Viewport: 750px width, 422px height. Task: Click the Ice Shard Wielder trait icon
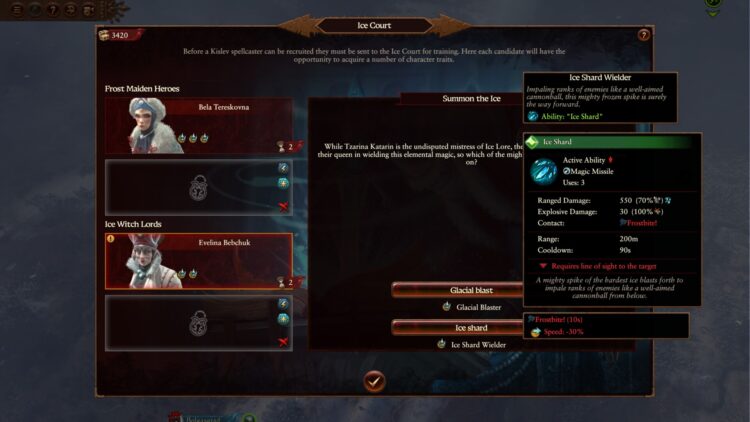click(441, 344)
